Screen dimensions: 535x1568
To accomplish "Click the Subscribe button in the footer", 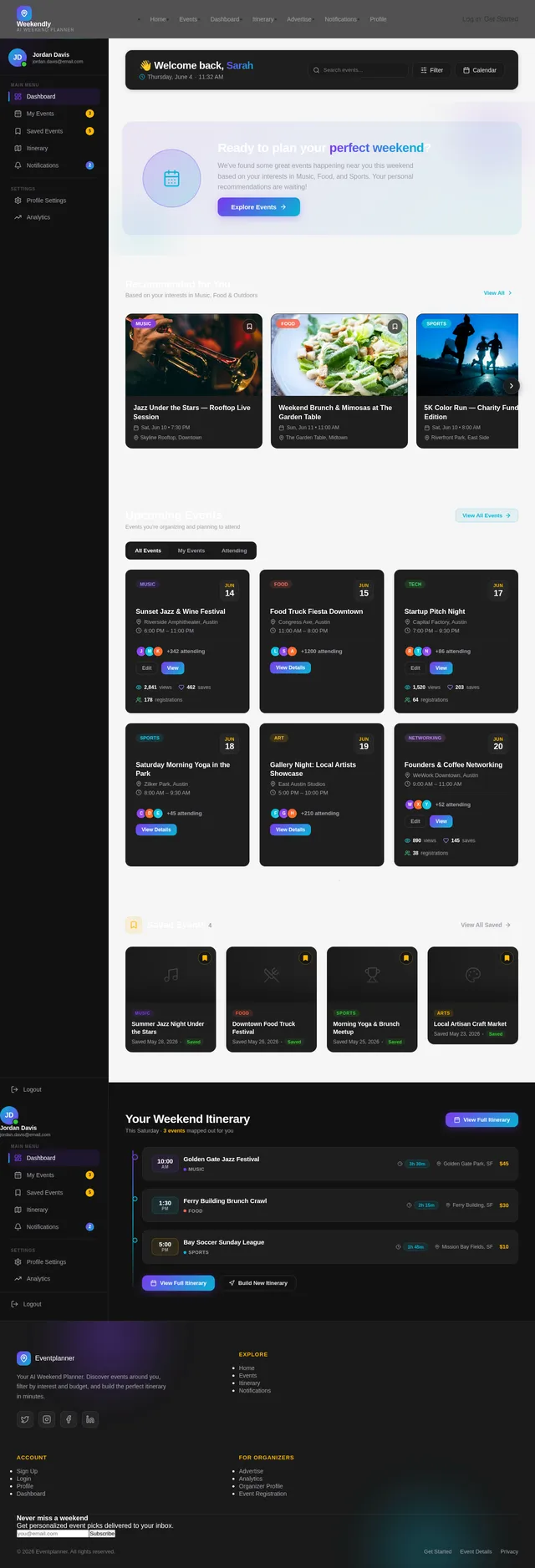I will (102, 1534).
